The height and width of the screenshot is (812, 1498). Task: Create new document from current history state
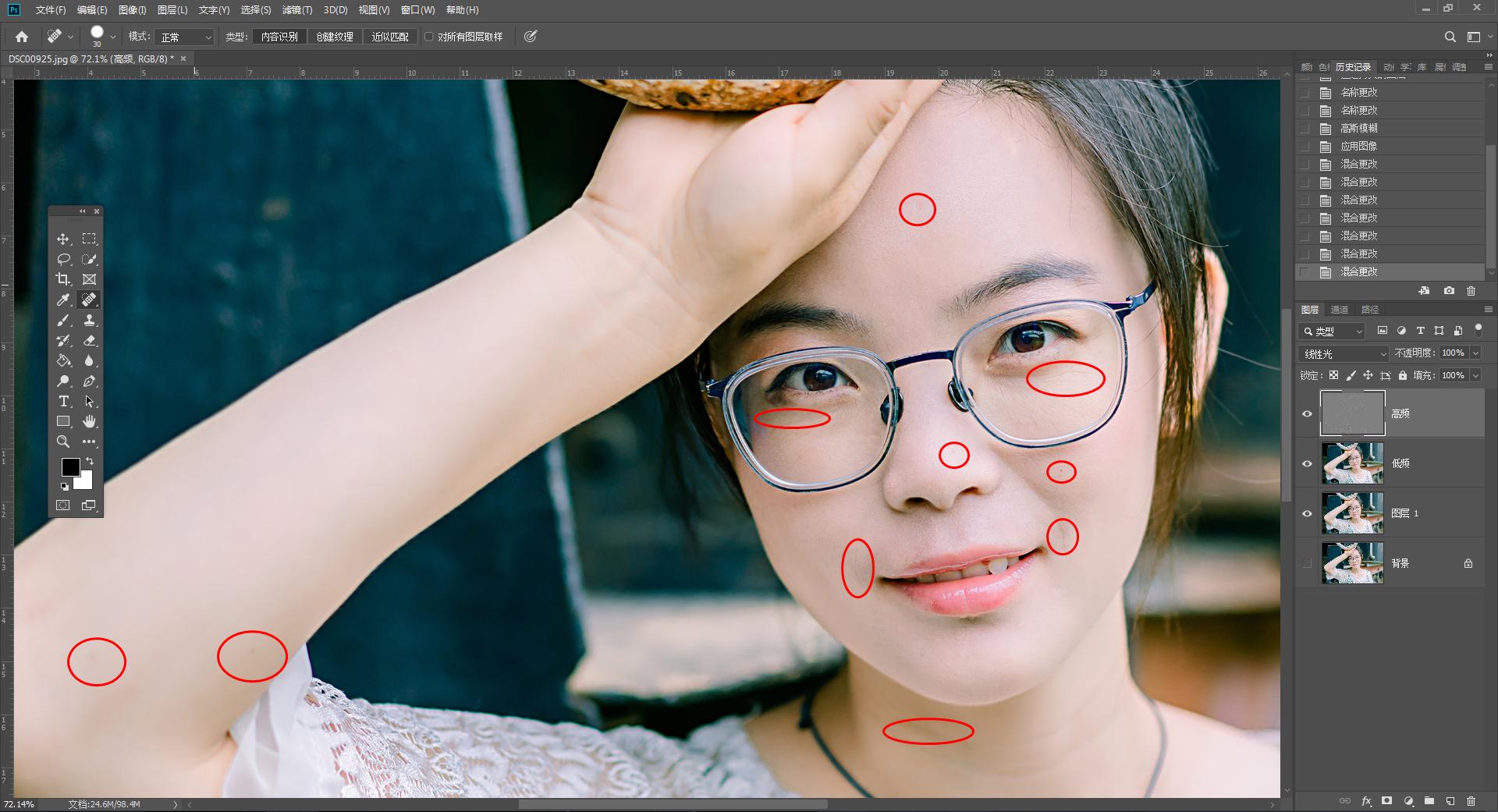(1424, 291)
